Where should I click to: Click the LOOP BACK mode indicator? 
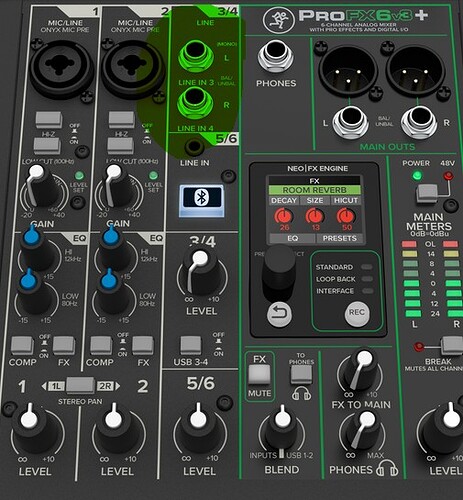(x=367, y=279)
